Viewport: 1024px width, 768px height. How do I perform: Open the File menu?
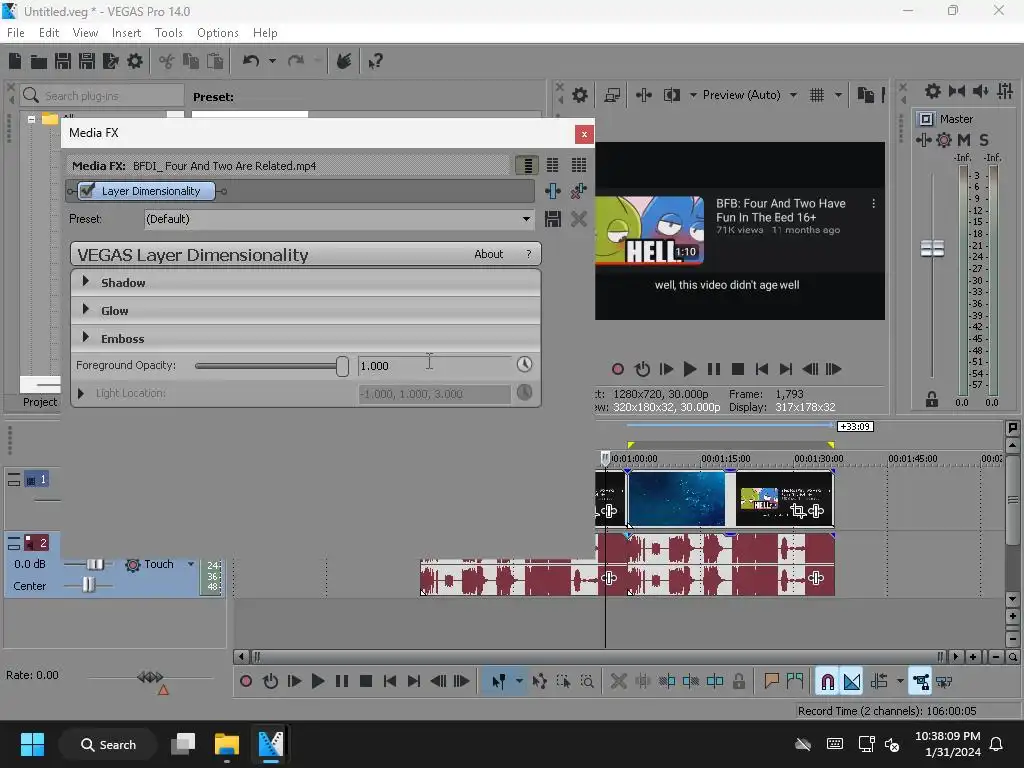(x=16, y=33)
